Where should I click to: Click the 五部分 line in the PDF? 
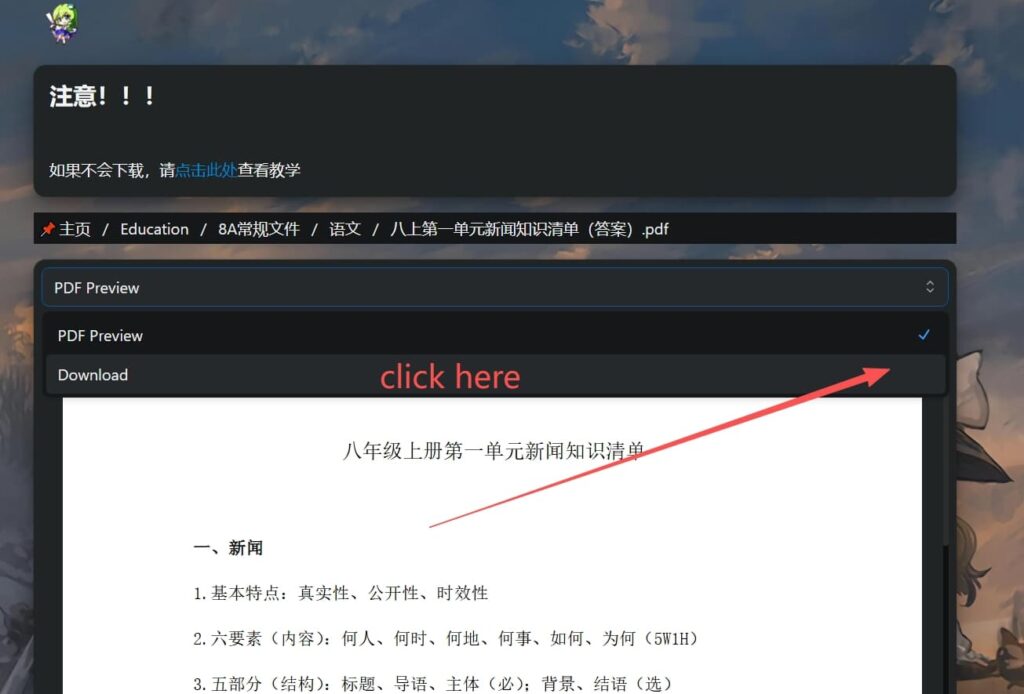coord(432,684)
